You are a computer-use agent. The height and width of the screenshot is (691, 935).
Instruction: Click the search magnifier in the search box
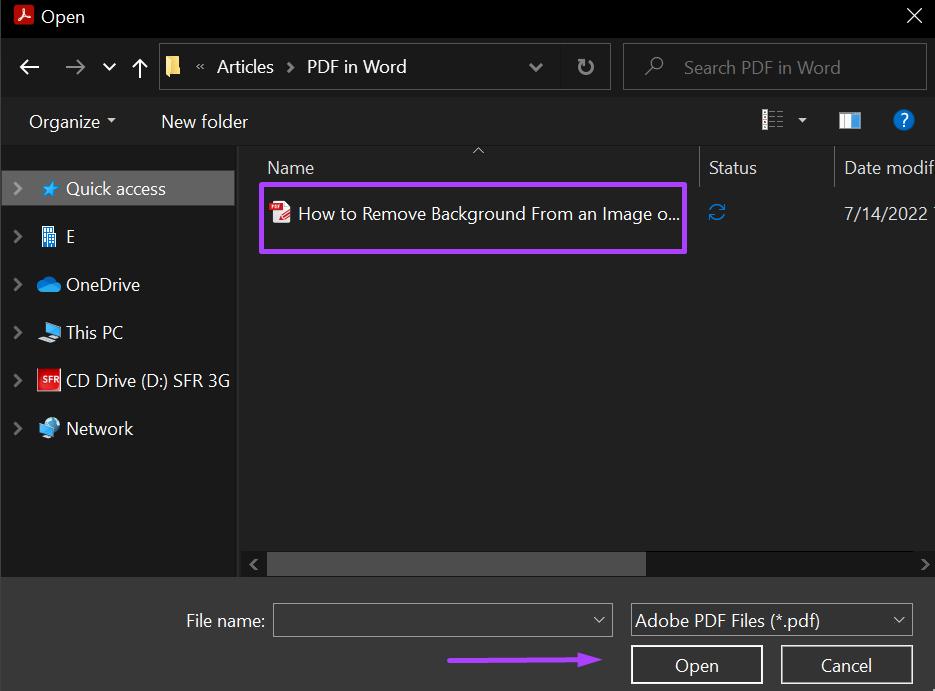653,66
